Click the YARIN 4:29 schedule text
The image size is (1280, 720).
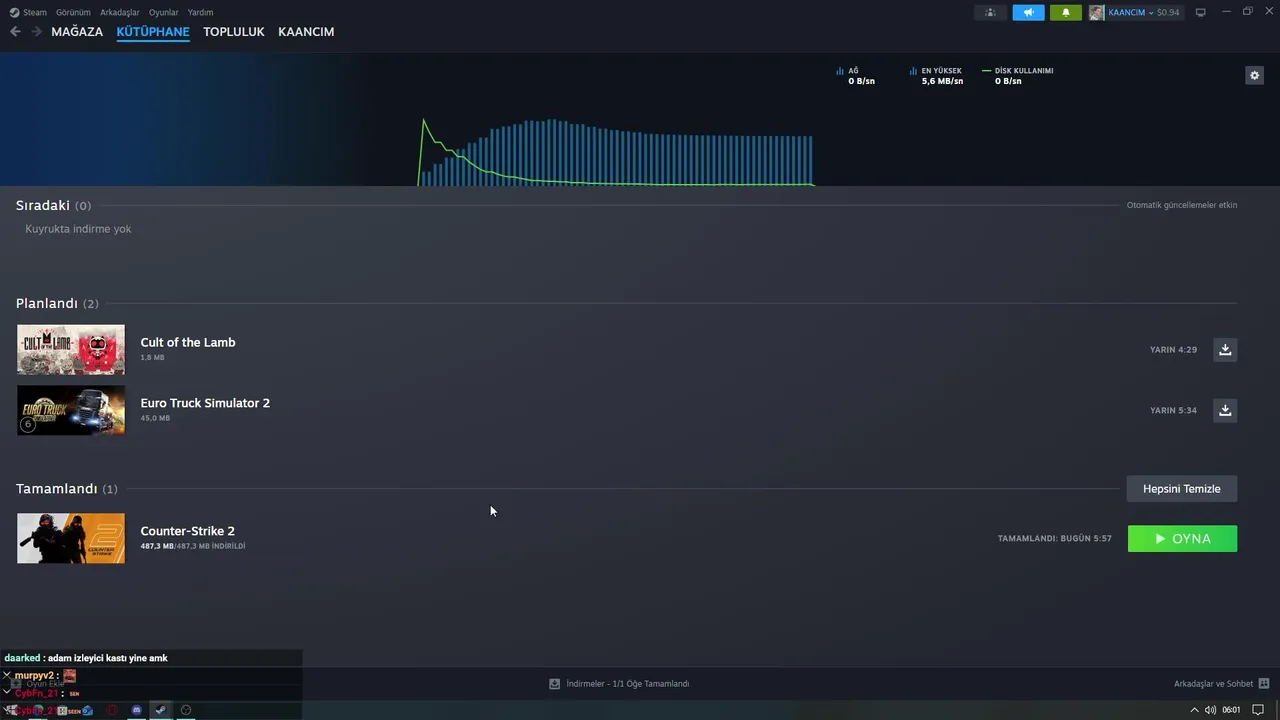(x=1173, y=350)
